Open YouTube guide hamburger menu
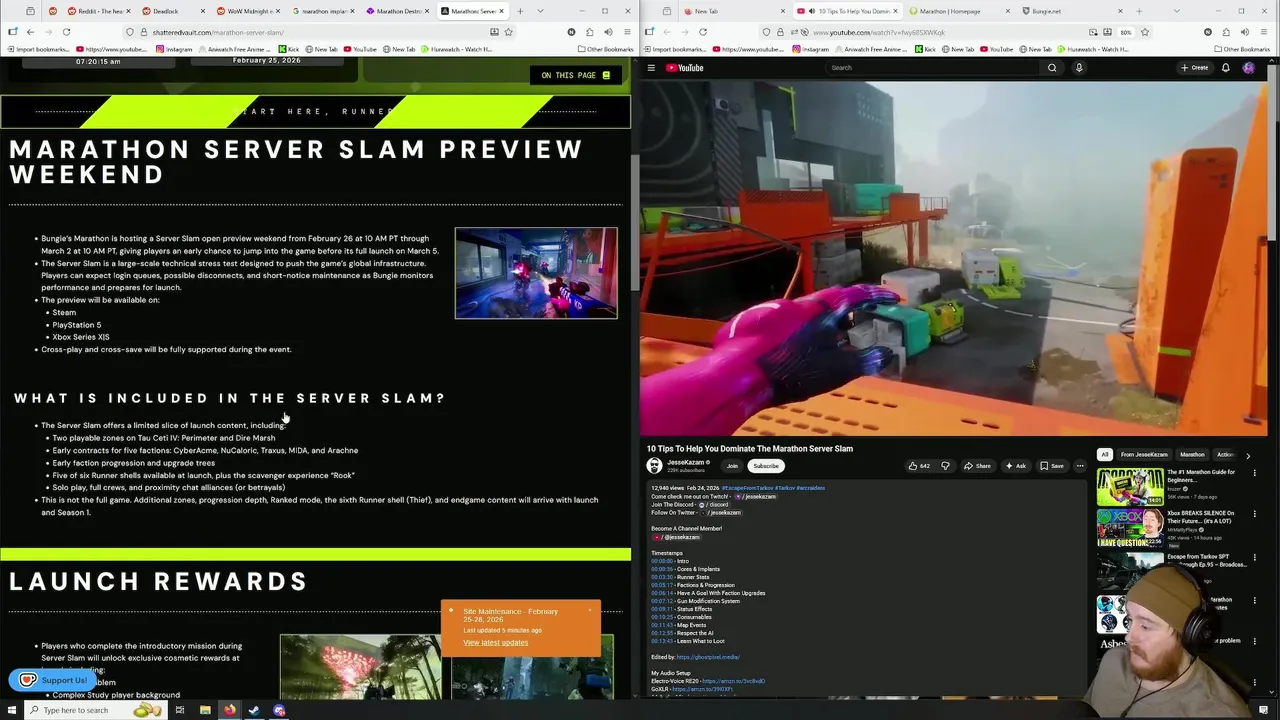Viewport: 1280px width, 720px height. 651,68
